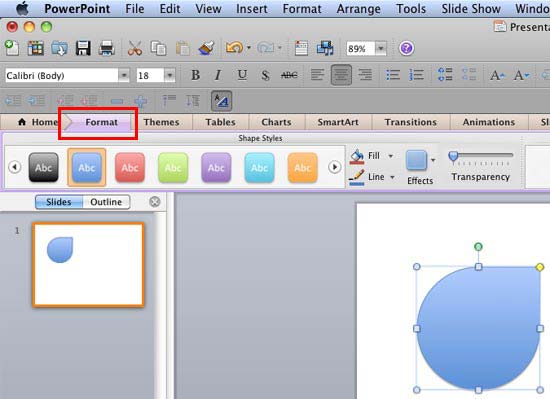Click the Fill paint bucket icon
550x399 pixels.
[x=357, y=156]
